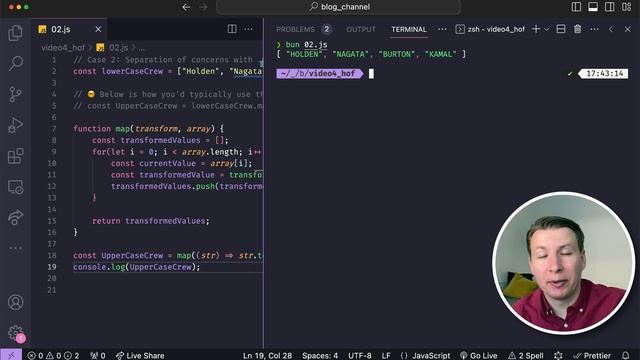Customize layout from title bar
This screenshot has height=360, width=640.
pos(627,7)
